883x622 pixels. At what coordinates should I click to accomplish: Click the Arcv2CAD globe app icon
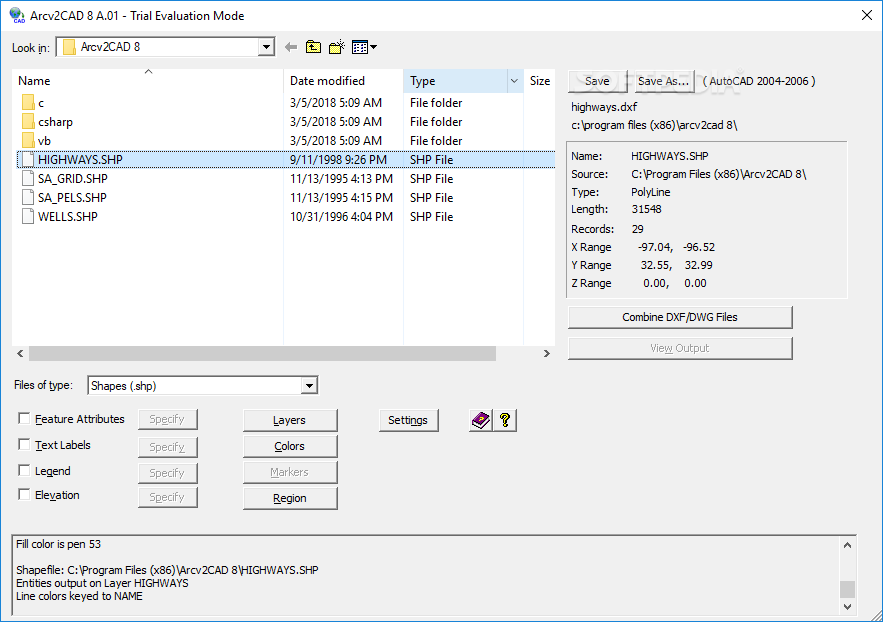(x=17, y=15)
